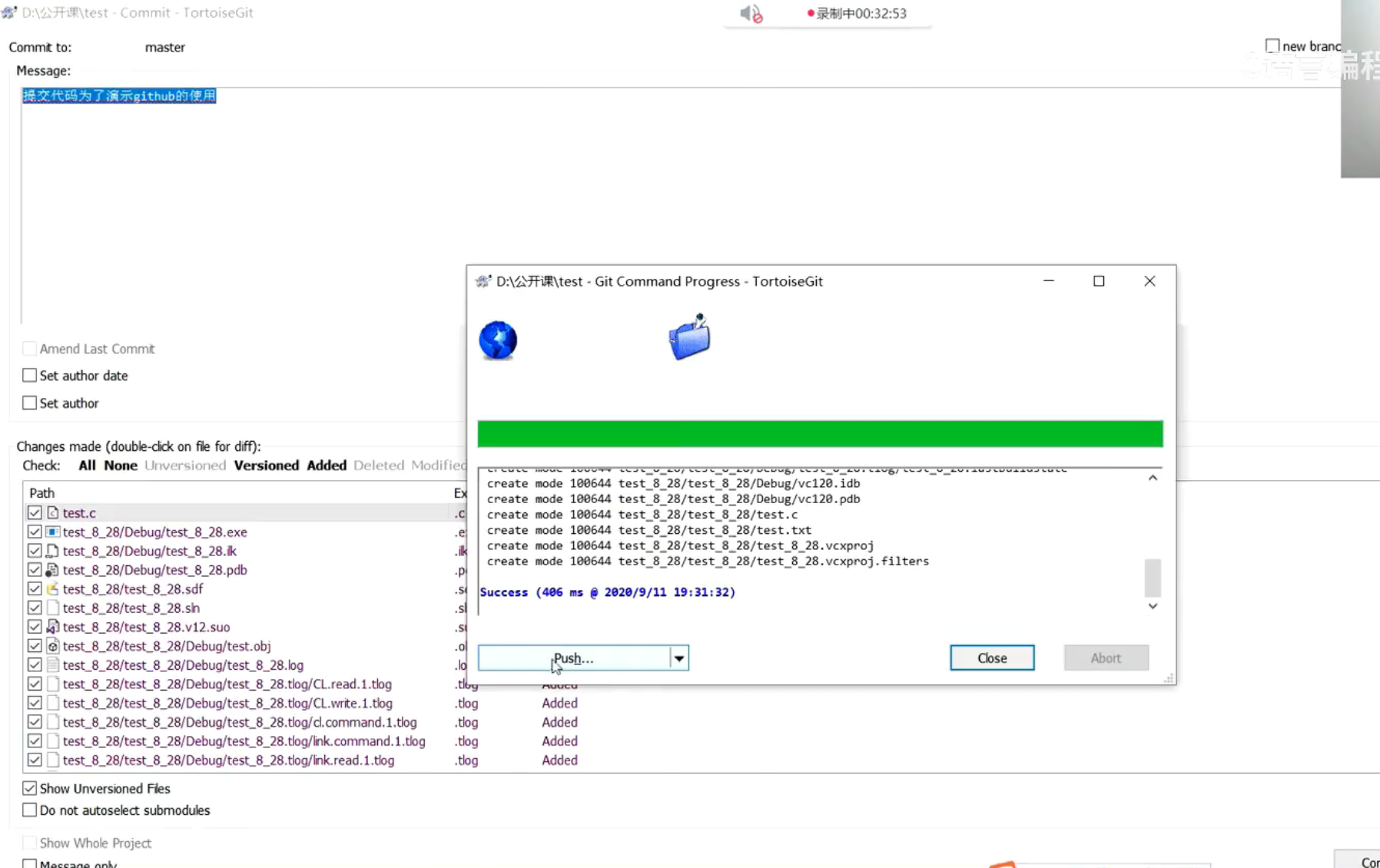Click into the commit Message text box

tap(681, 206)
